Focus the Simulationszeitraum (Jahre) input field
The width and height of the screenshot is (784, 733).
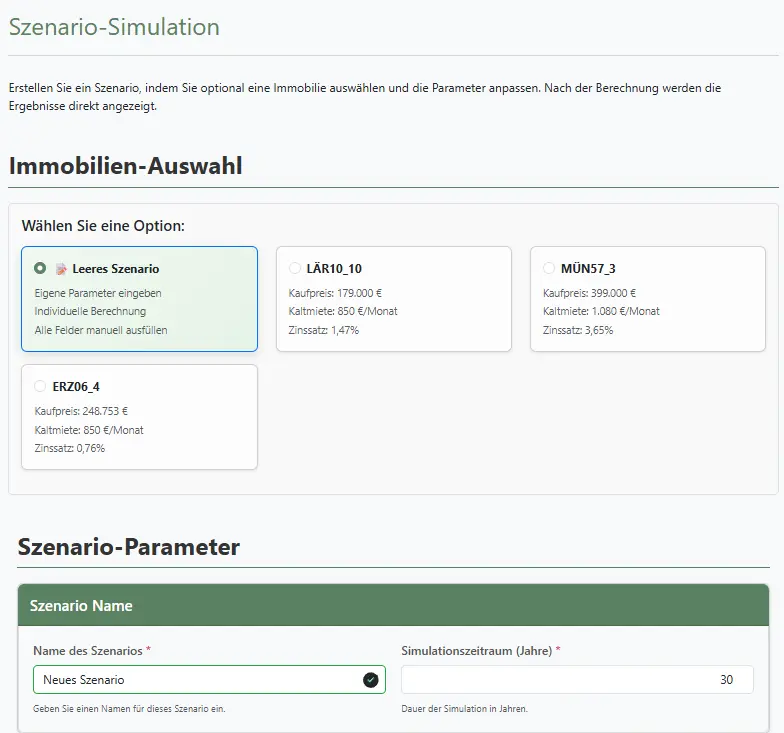[577, 680]
